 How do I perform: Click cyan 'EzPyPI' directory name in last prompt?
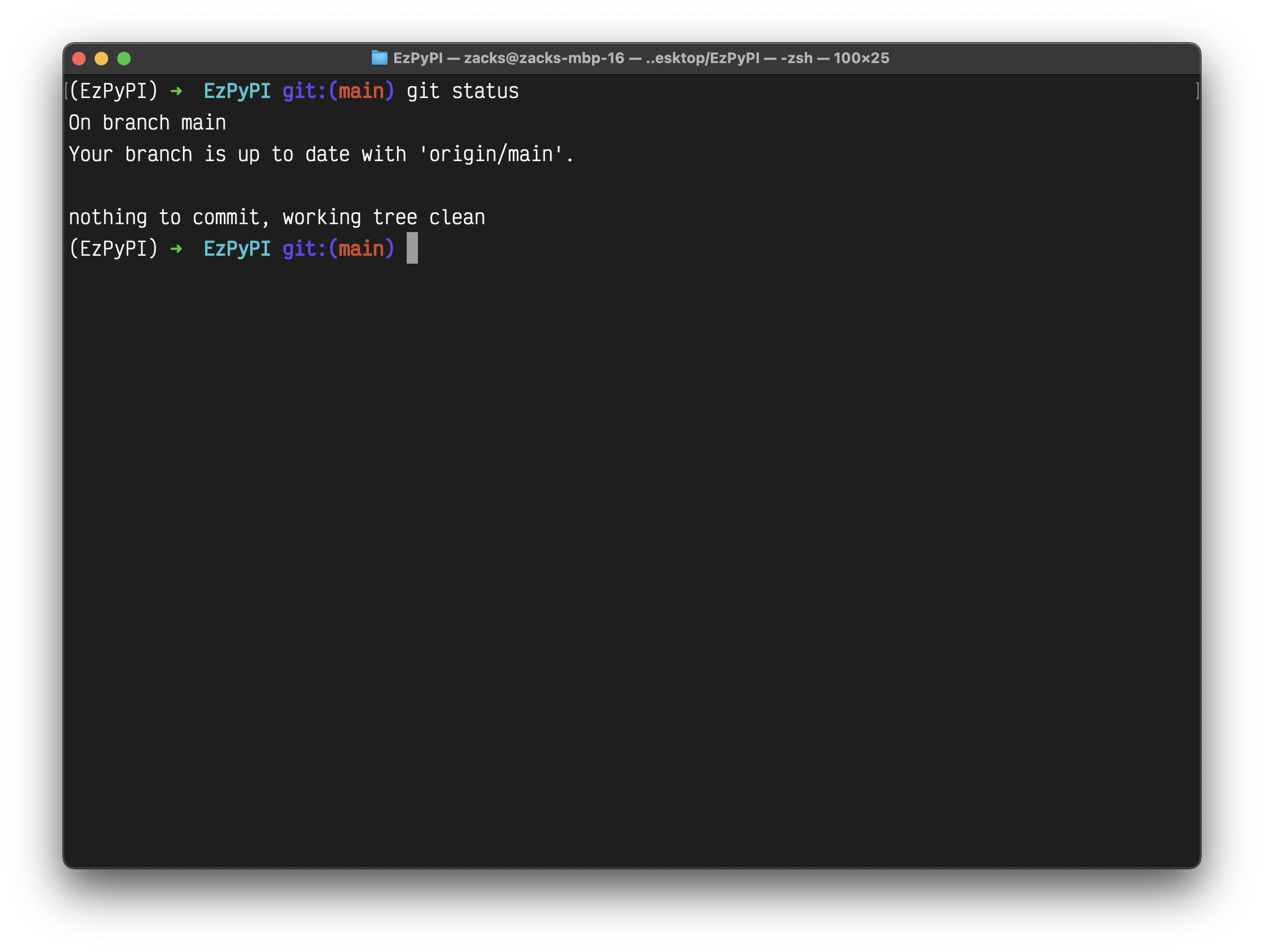point(237,248)
